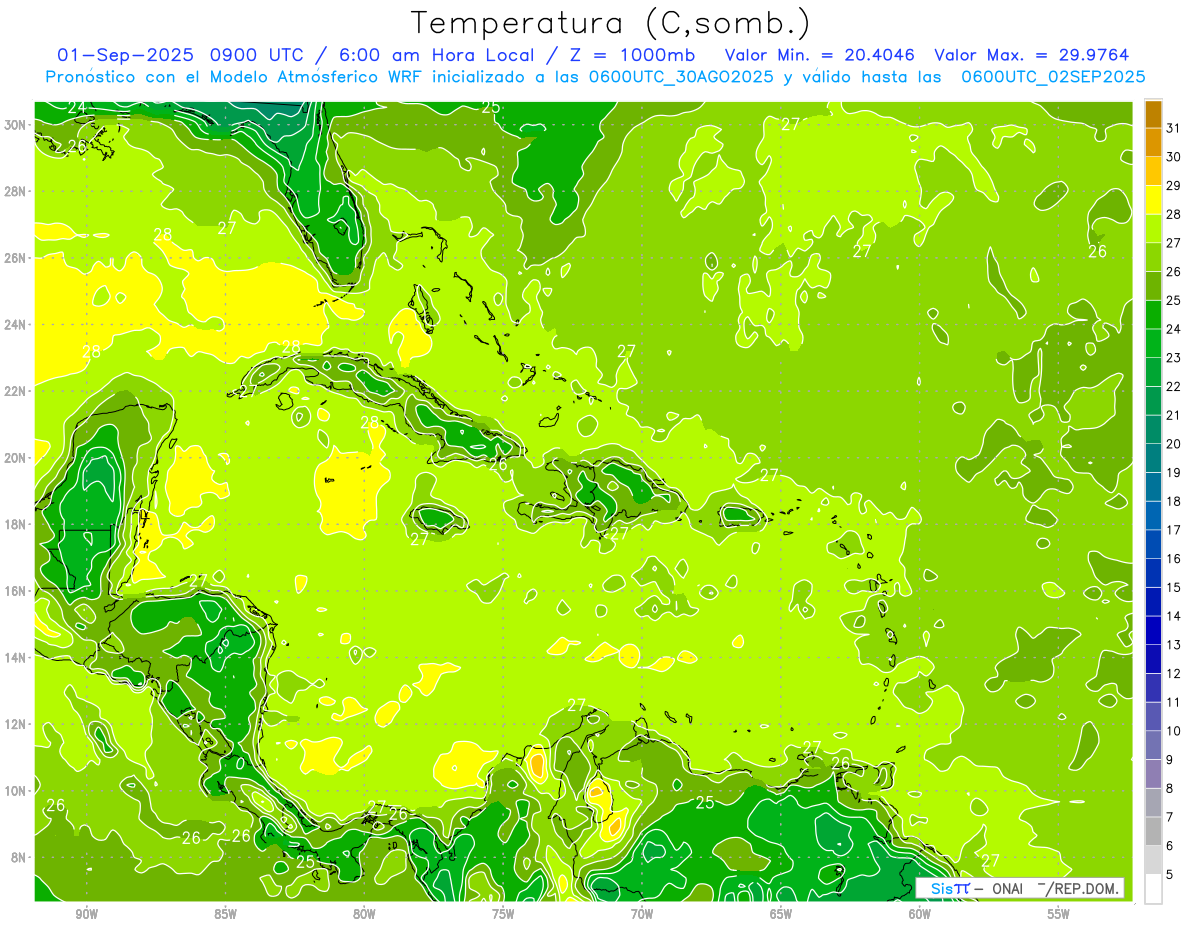Click the 8N latitude axis label
The width and height of the screenshot is (1200, 927).
[20, 857]
